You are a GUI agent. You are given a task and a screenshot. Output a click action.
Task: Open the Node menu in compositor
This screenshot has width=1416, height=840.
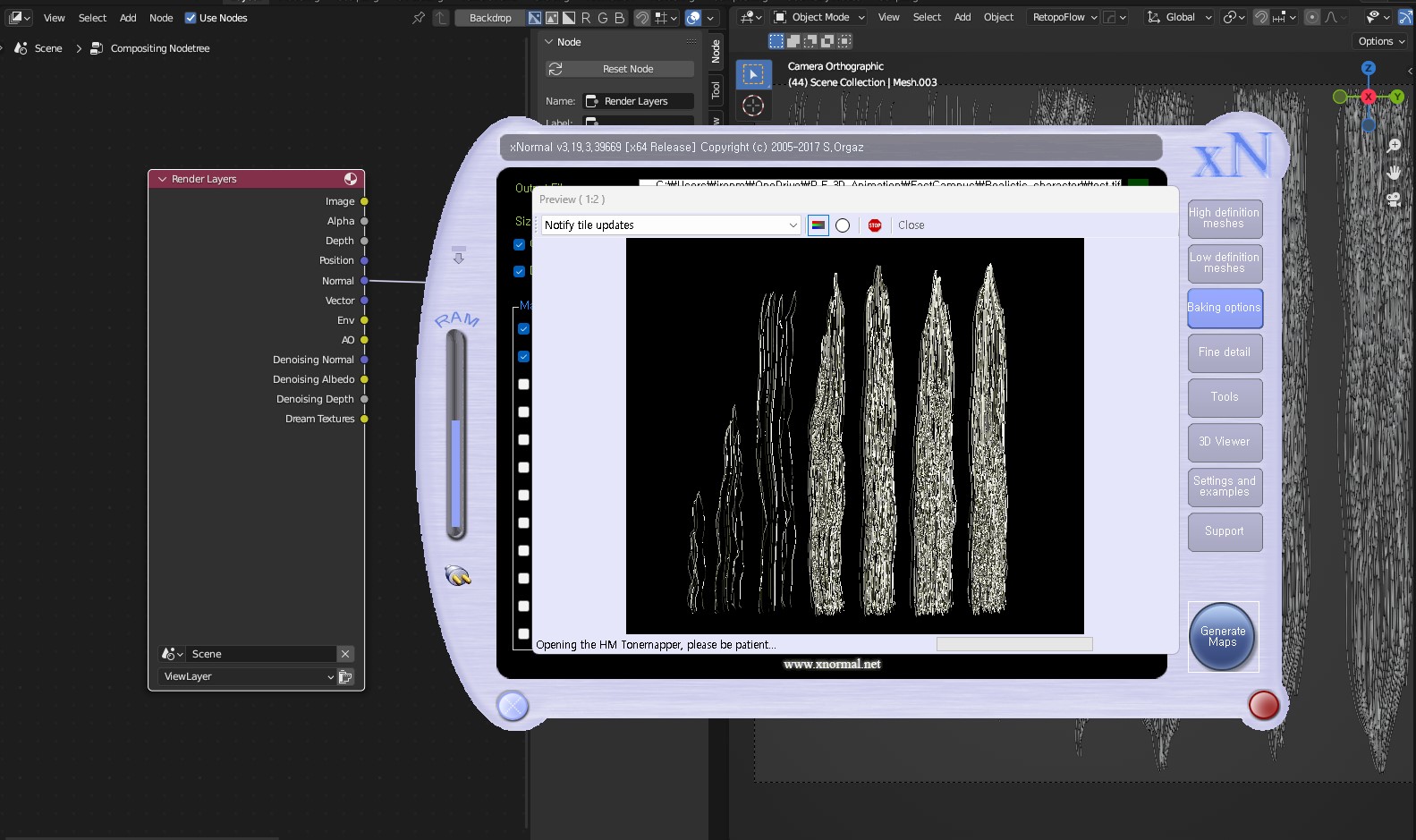click(x=161, y=18)
